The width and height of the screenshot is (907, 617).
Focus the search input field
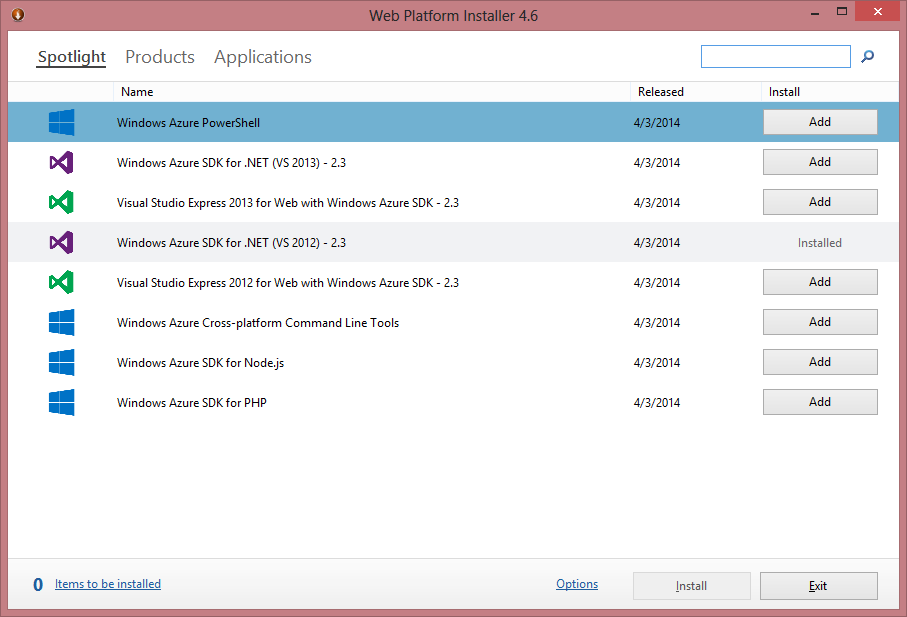tap(776, 57)
